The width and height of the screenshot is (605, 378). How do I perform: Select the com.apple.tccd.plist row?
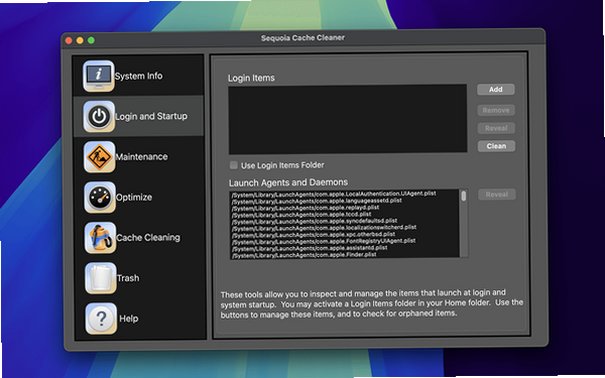344,214
